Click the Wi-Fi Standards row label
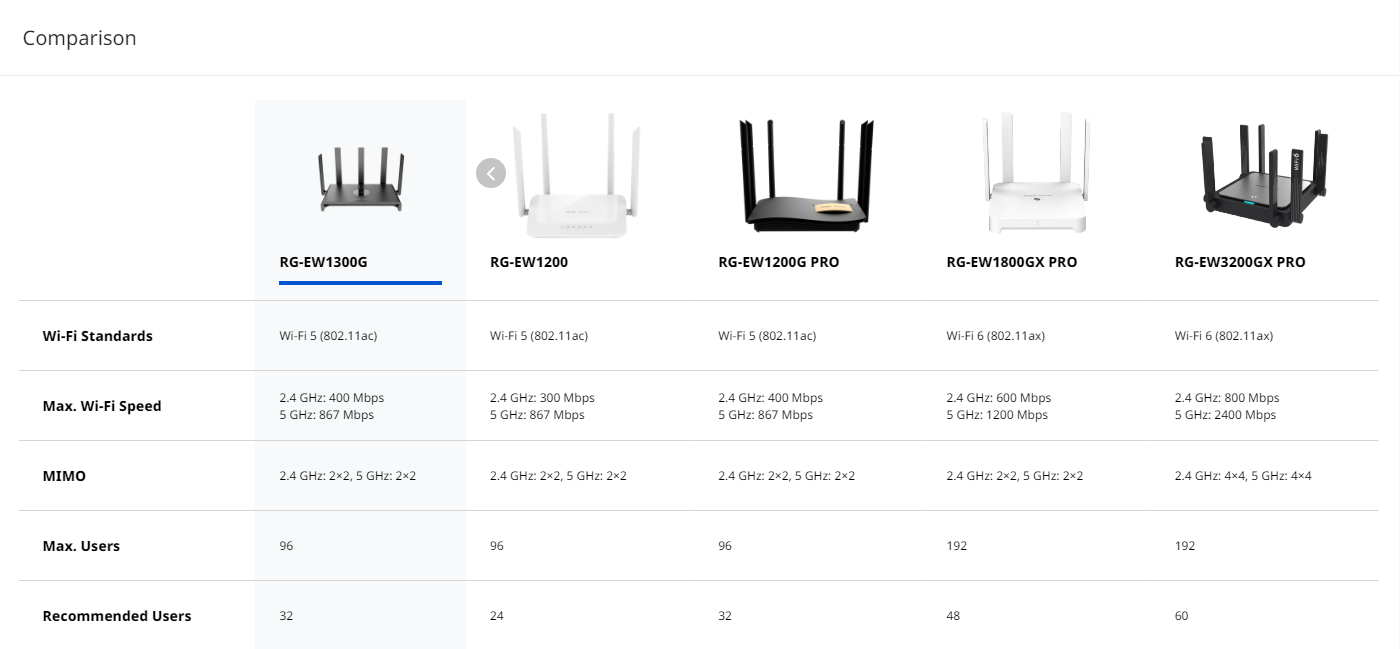The width and height of the screenshot is (1400, 649). [x=97, y=336]
